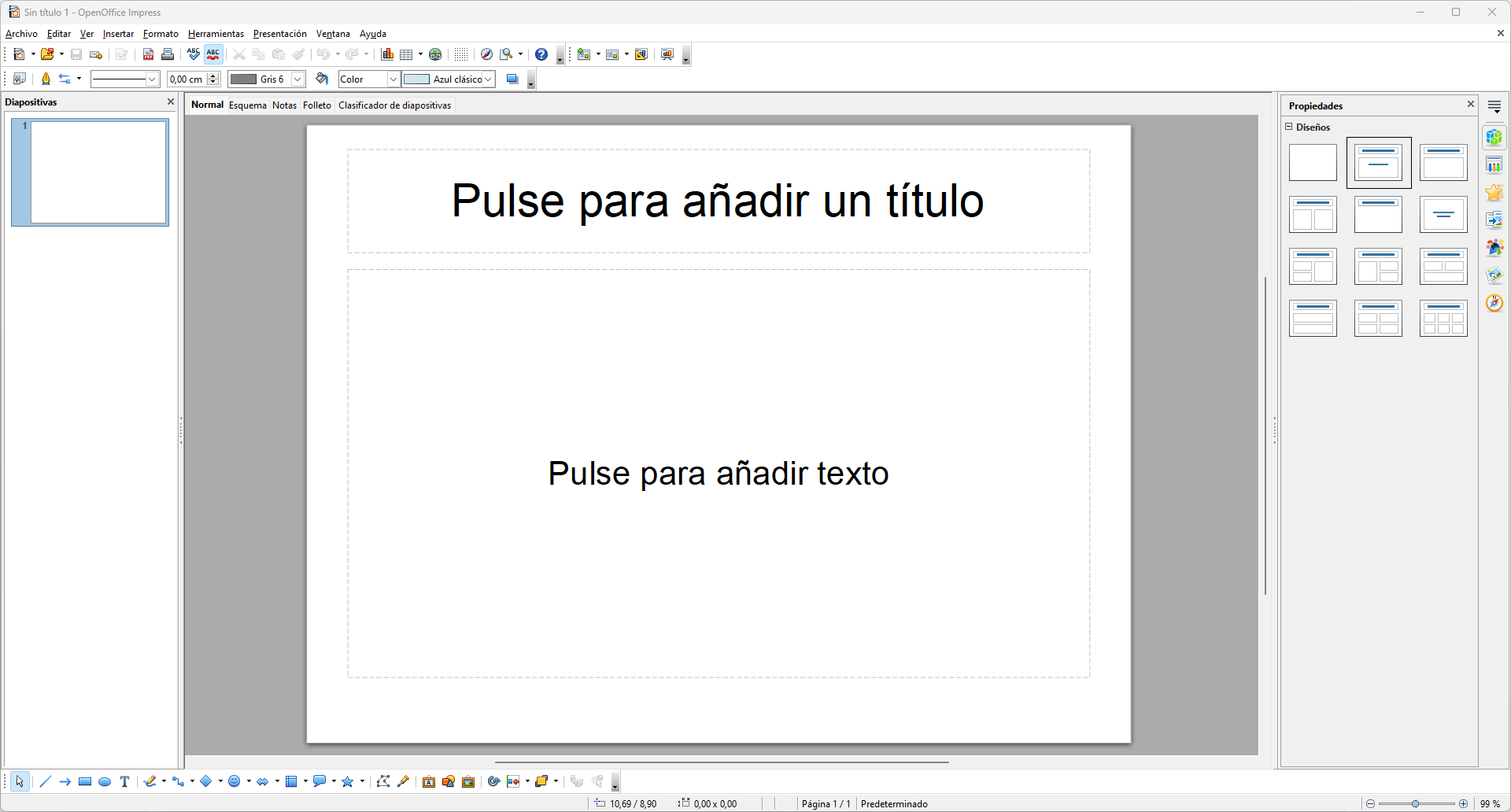Select the Rectangle drawing tool

point(85,781)
